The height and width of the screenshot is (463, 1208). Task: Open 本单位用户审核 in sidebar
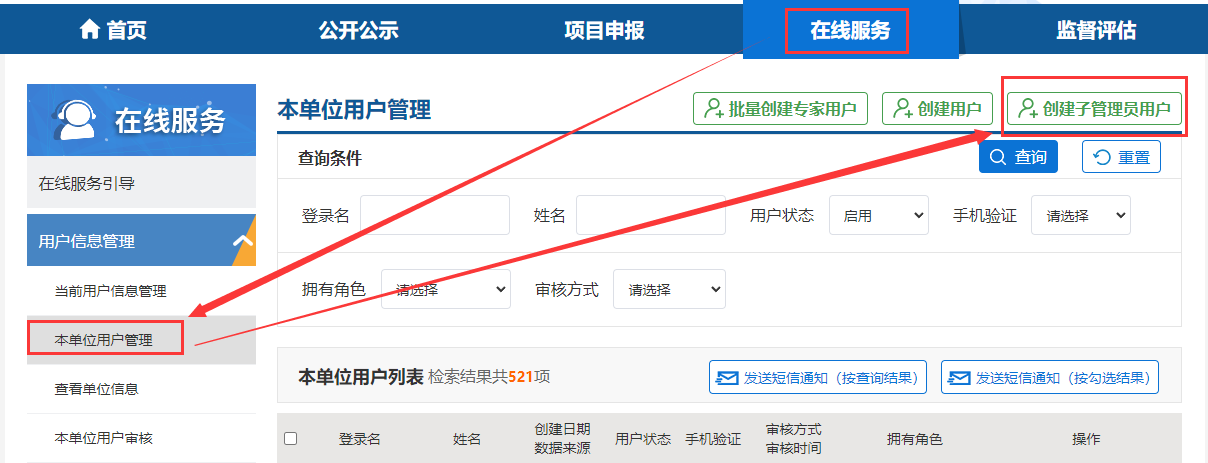[141, 438]
